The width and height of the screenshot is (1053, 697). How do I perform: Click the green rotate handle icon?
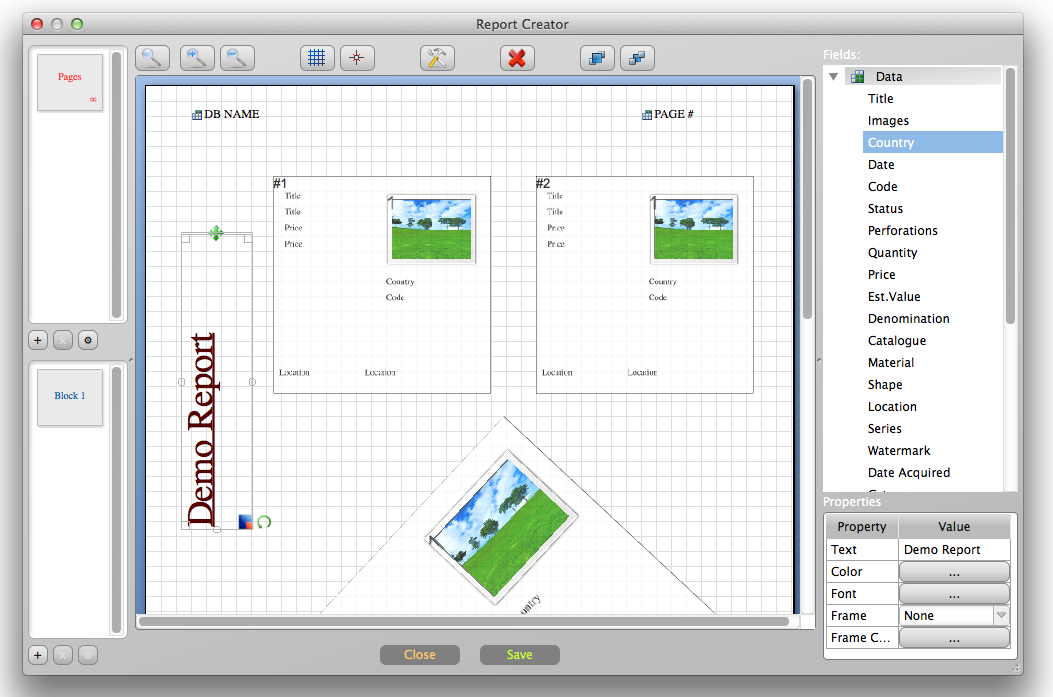[264, 522]
